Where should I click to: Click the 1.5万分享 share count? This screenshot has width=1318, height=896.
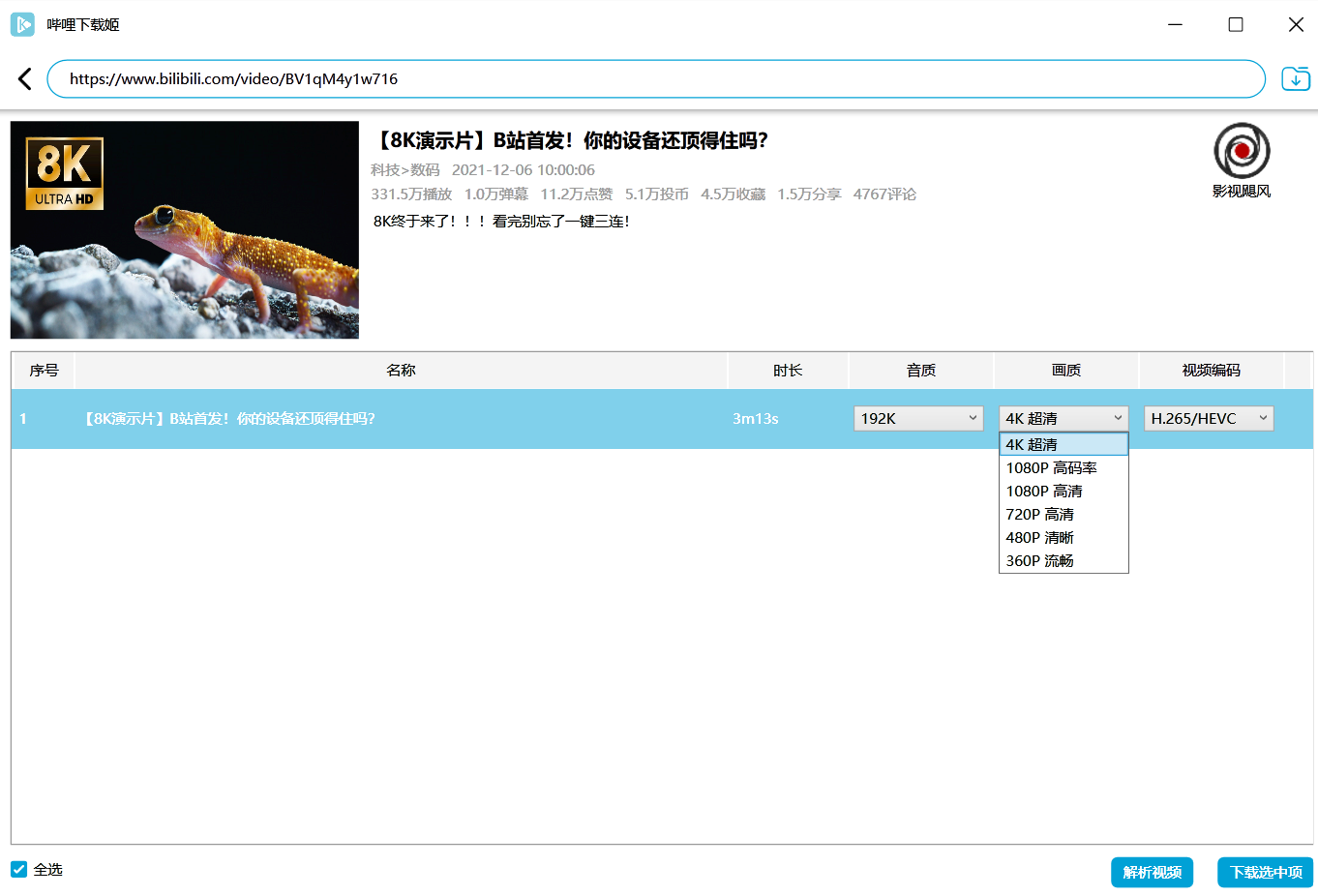[x=810, y=194]
